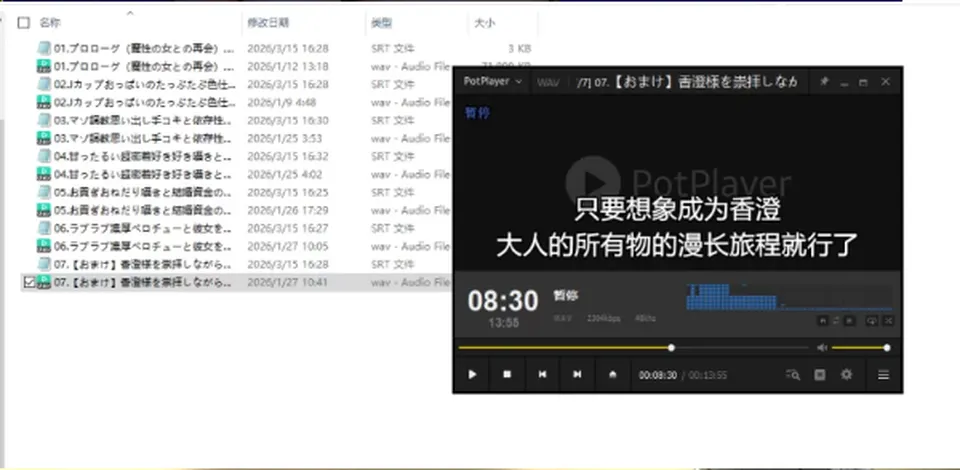This screenshot has height=470, width=960.
Task: Jump to the previous track in PotPlayer
Action: point(542,375)
